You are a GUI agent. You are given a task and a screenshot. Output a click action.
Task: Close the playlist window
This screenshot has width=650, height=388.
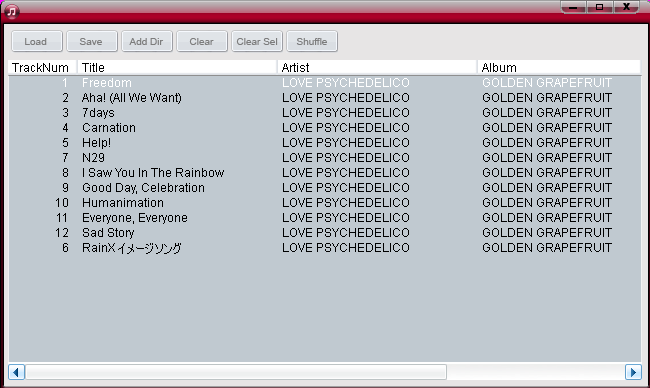pos(626,7)
